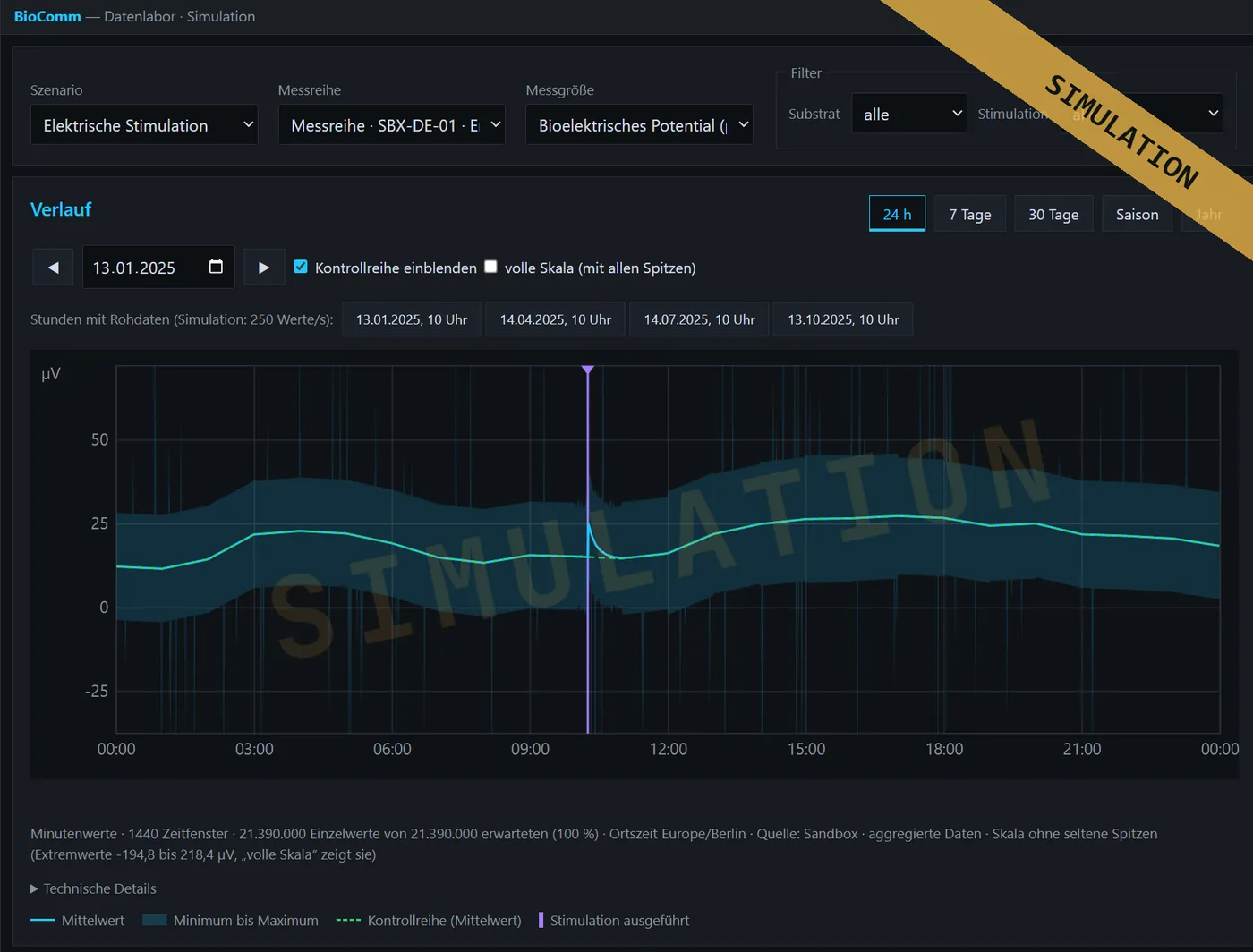Go to previous day arrow
The height and width of the screenshot is (952, 1253).
54,268
